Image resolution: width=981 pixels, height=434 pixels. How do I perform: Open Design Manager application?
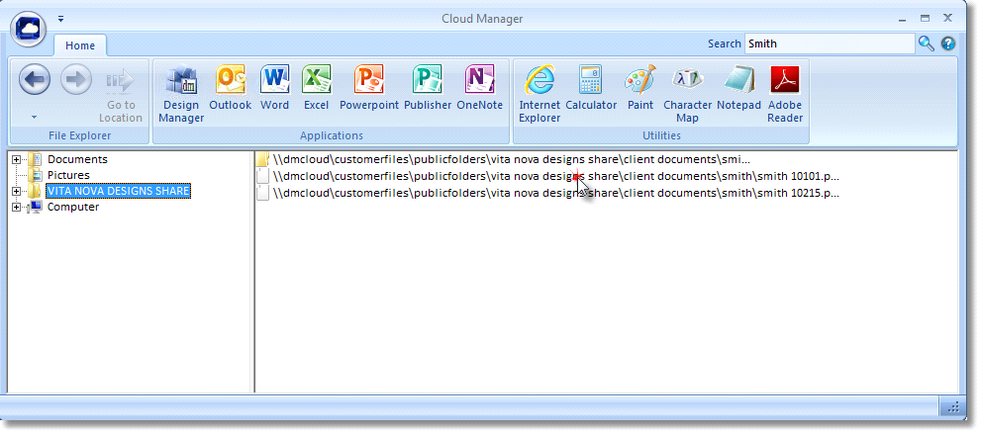[181, 93]
